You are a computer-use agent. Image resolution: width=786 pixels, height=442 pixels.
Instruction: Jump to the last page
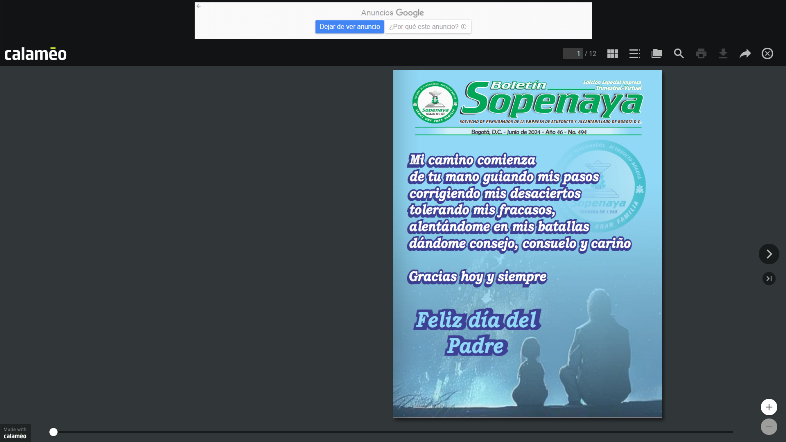768,278
